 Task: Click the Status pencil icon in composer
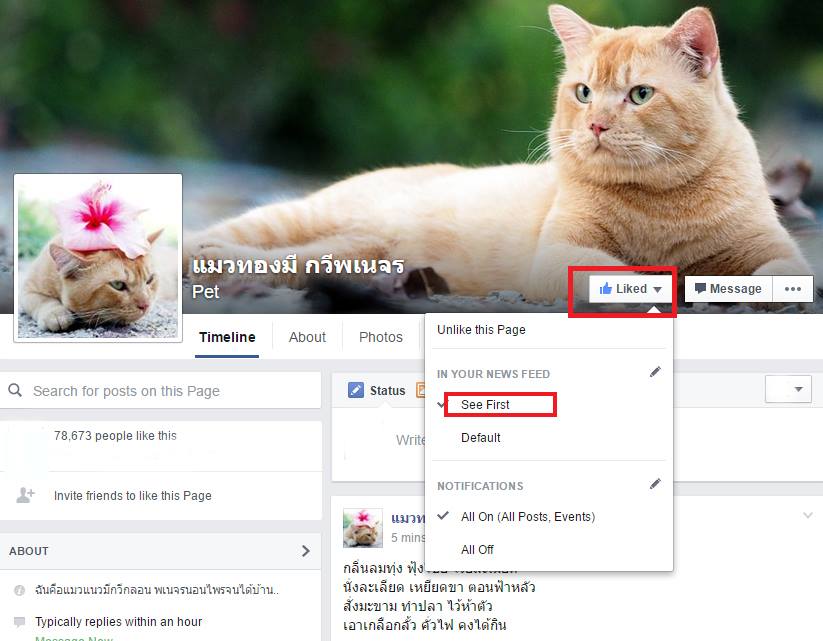coord(356,390)
